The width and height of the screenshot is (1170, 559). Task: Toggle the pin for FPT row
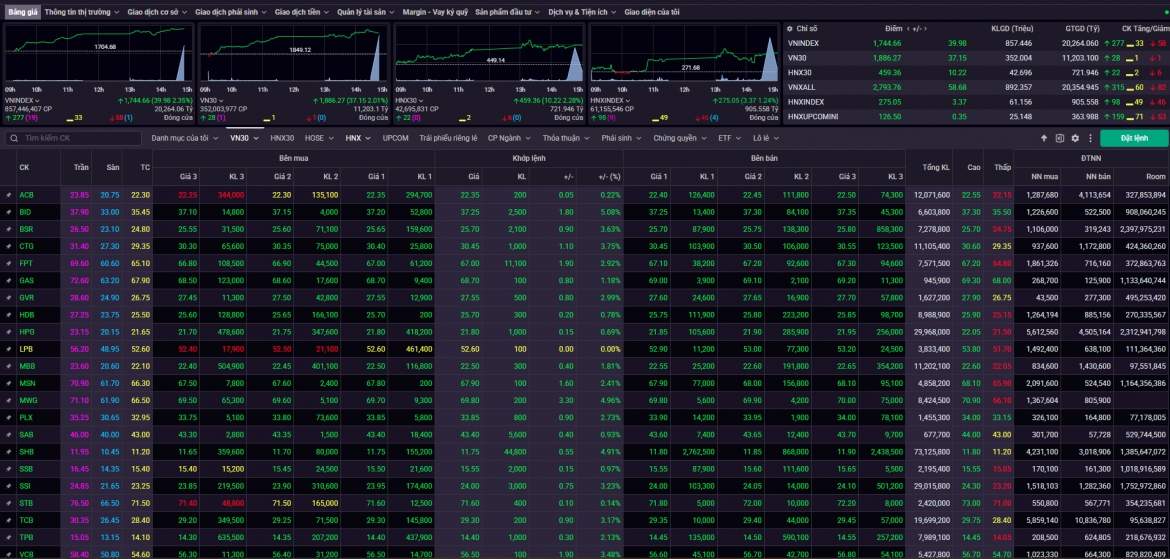pyautogui.click(x=9, y=263)
